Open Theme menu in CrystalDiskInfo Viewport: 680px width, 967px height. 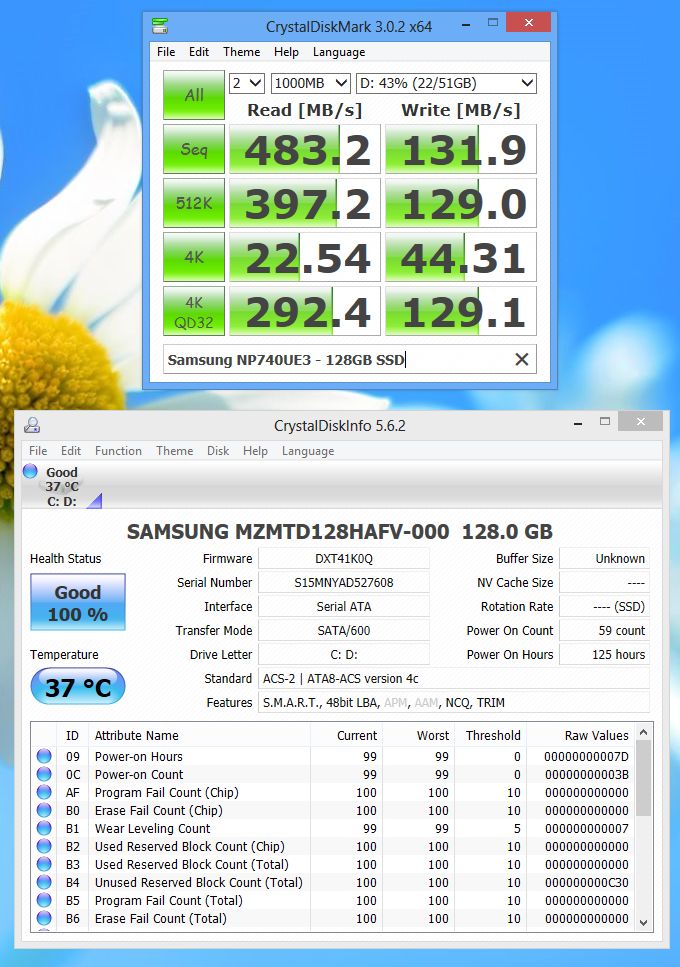(x=174, y=451)
